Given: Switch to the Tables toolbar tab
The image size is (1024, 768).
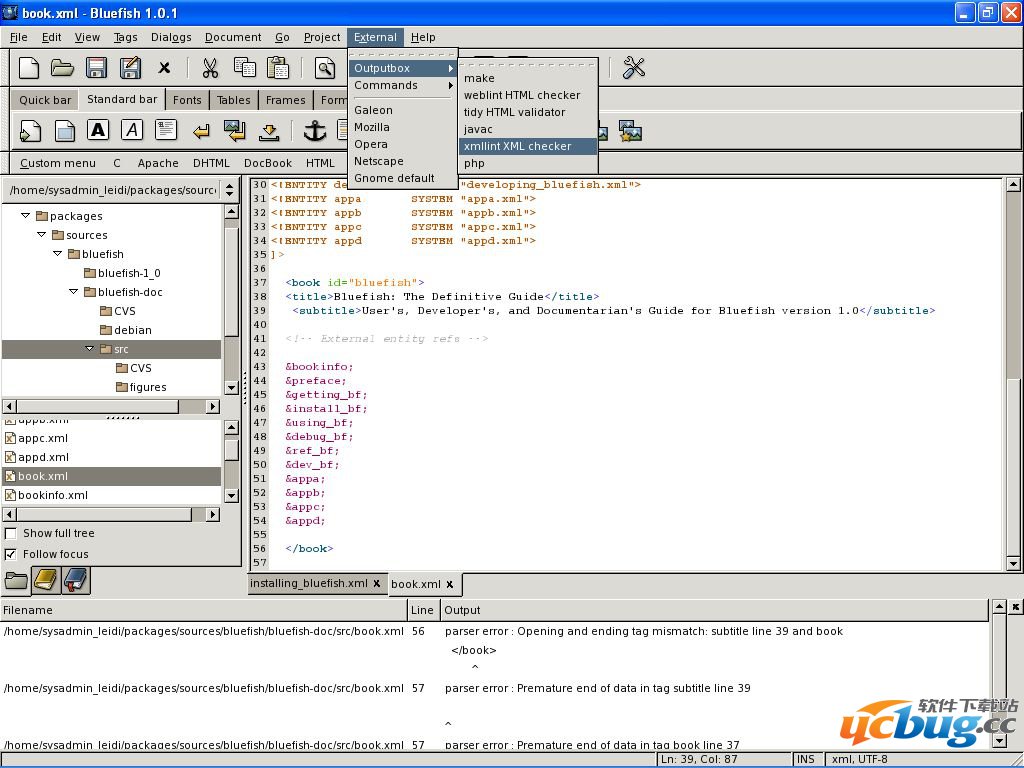Looking at the screenshot, I should (233, 100).
